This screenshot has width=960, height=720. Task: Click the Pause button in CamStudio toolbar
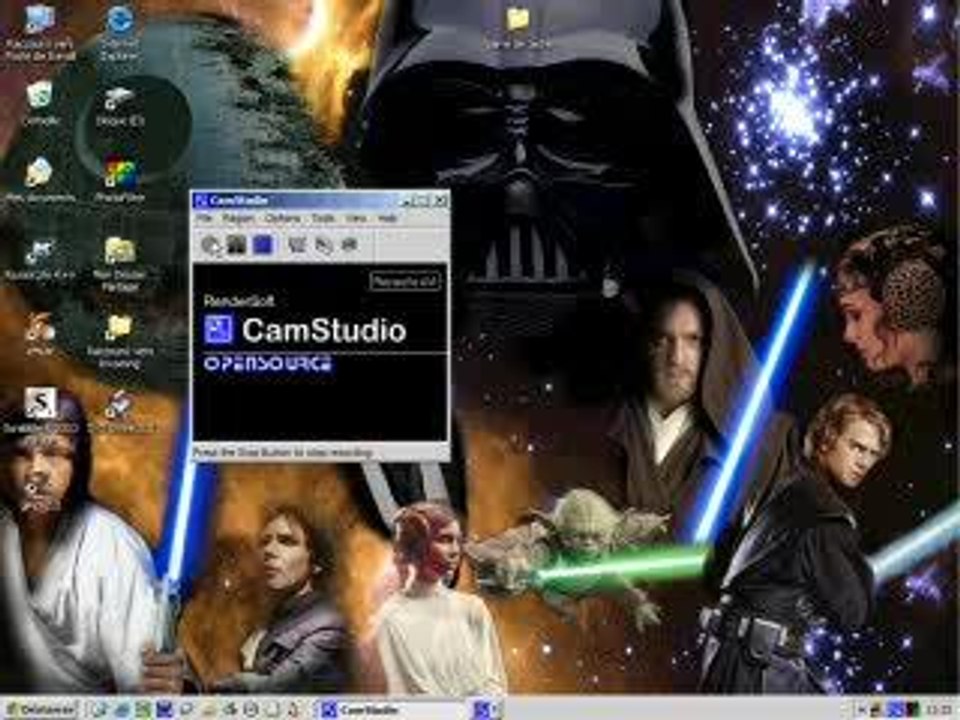point(237,245)
